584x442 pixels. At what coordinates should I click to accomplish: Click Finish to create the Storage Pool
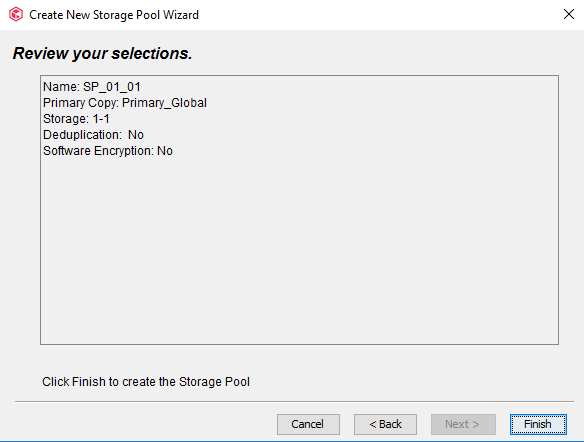coord(538,424)
